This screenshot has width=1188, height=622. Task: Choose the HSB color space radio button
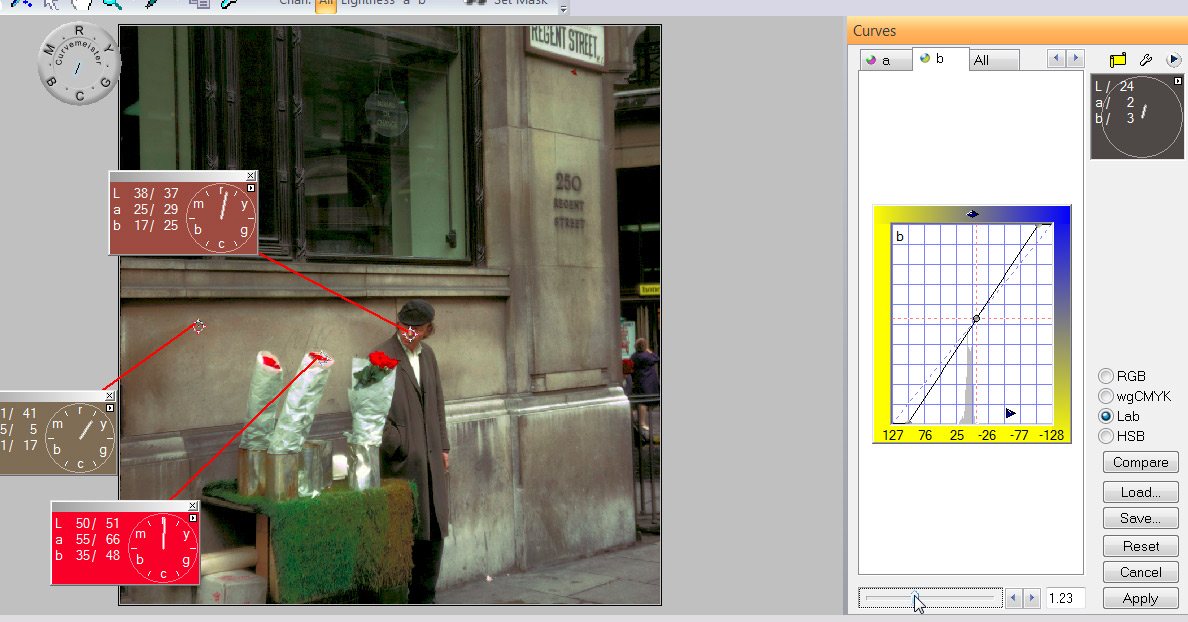pyautogui.click(x=1106, y=436)
